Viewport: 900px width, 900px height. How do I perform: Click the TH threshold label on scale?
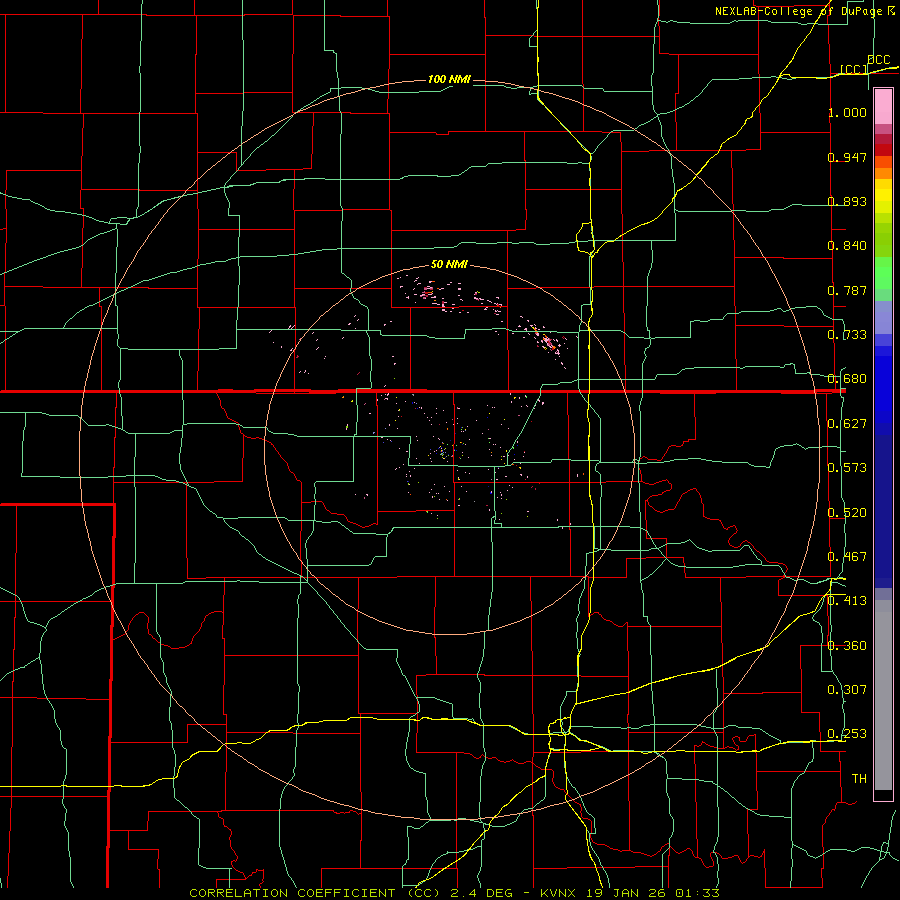859,779
